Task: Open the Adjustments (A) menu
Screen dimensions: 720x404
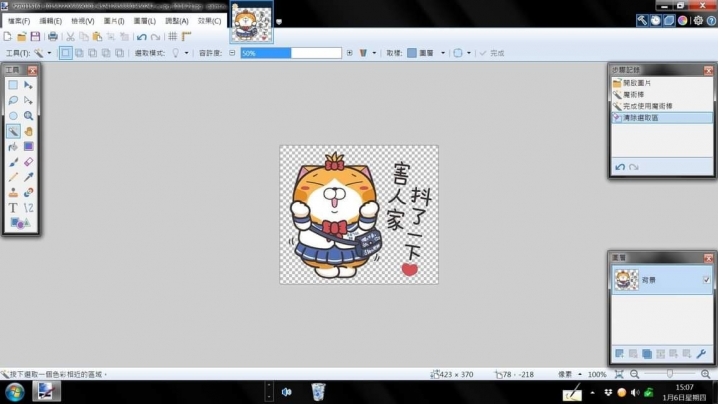Action: 177,21
